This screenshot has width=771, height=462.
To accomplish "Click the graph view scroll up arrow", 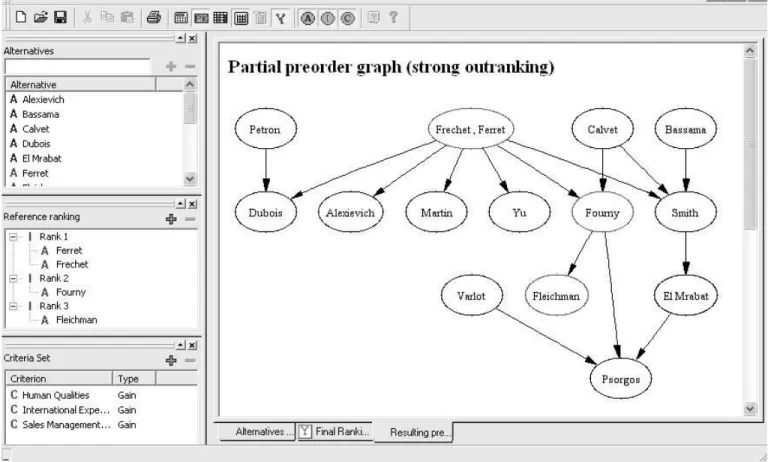I will tap(750, 51).
